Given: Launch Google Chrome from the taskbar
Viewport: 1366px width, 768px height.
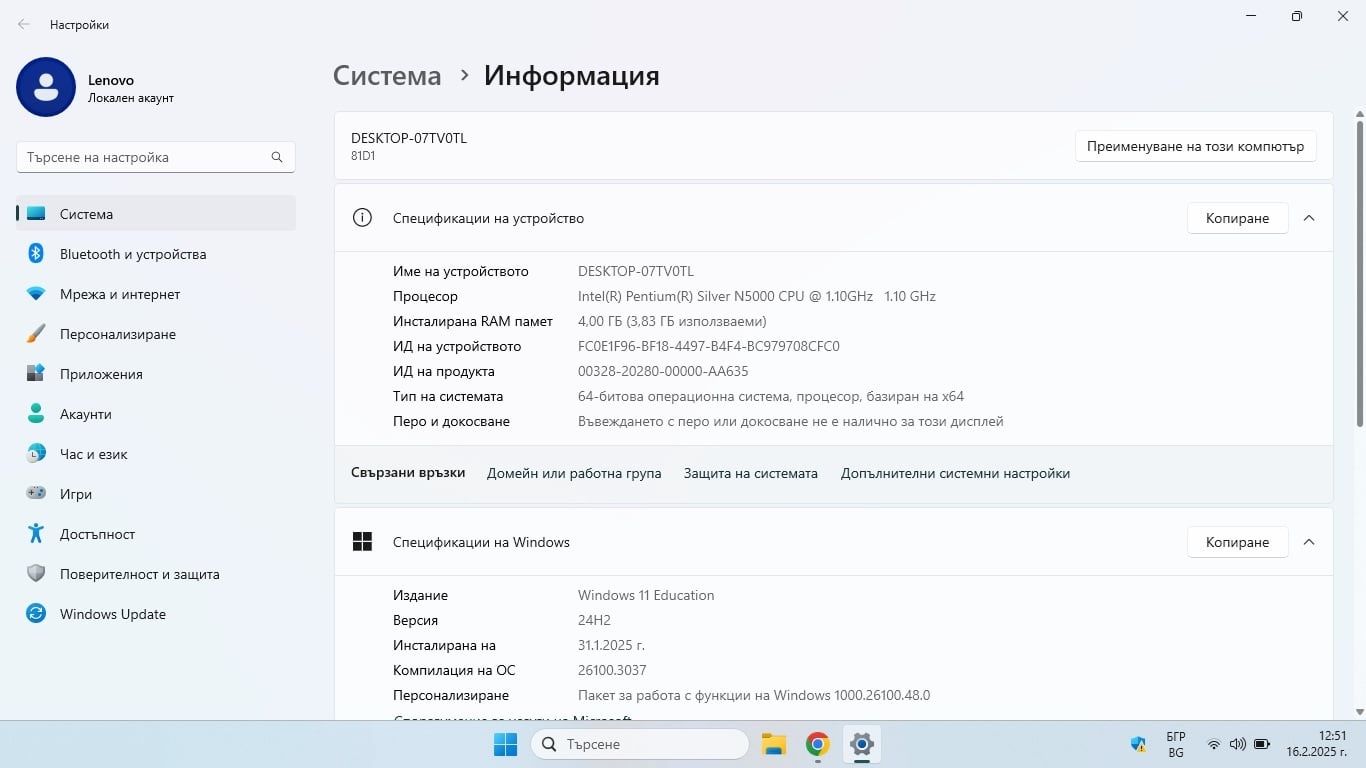Looking at the screenshot, I should (818, 744).
